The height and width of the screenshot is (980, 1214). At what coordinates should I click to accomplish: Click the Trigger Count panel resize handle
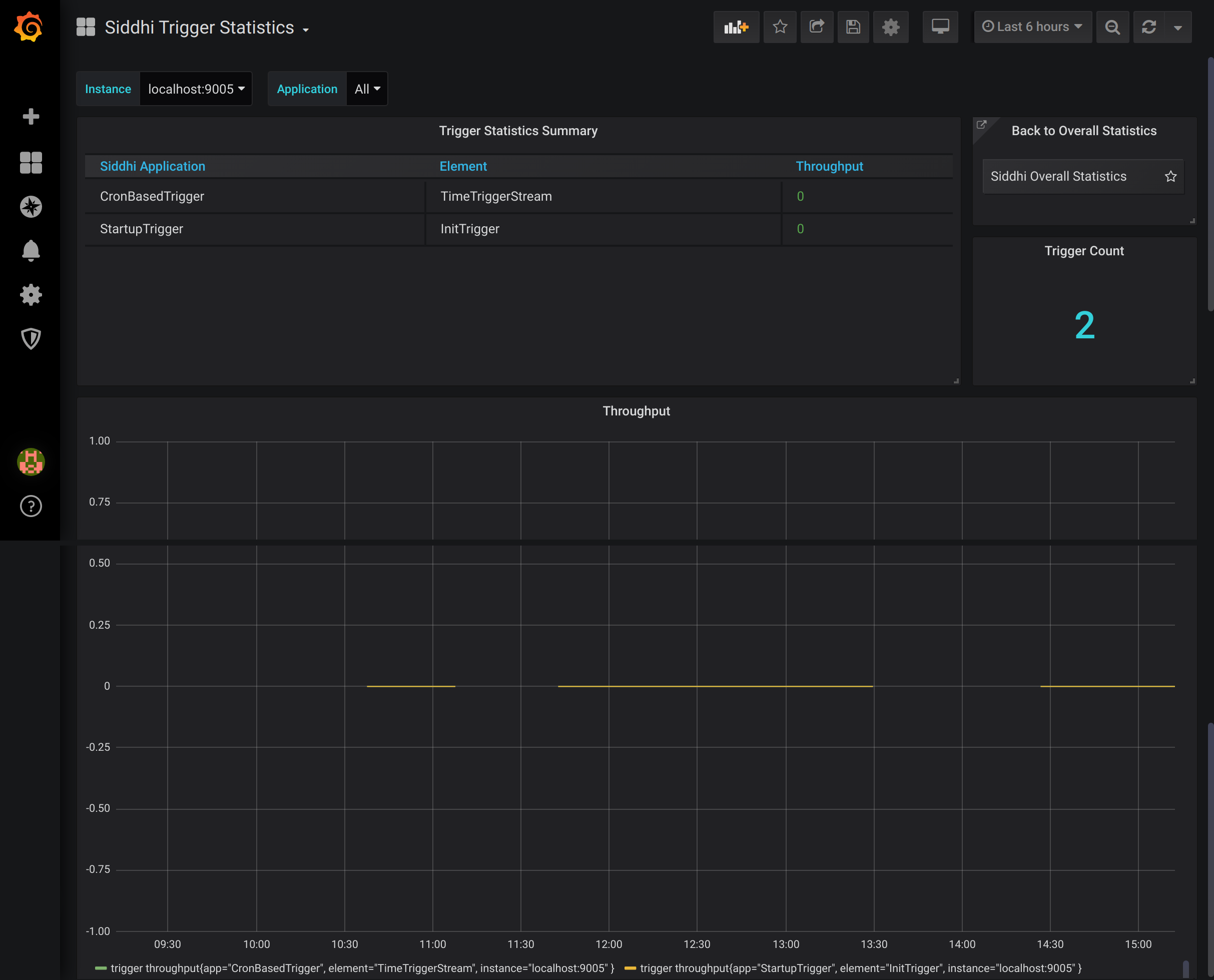point(1192,381)
